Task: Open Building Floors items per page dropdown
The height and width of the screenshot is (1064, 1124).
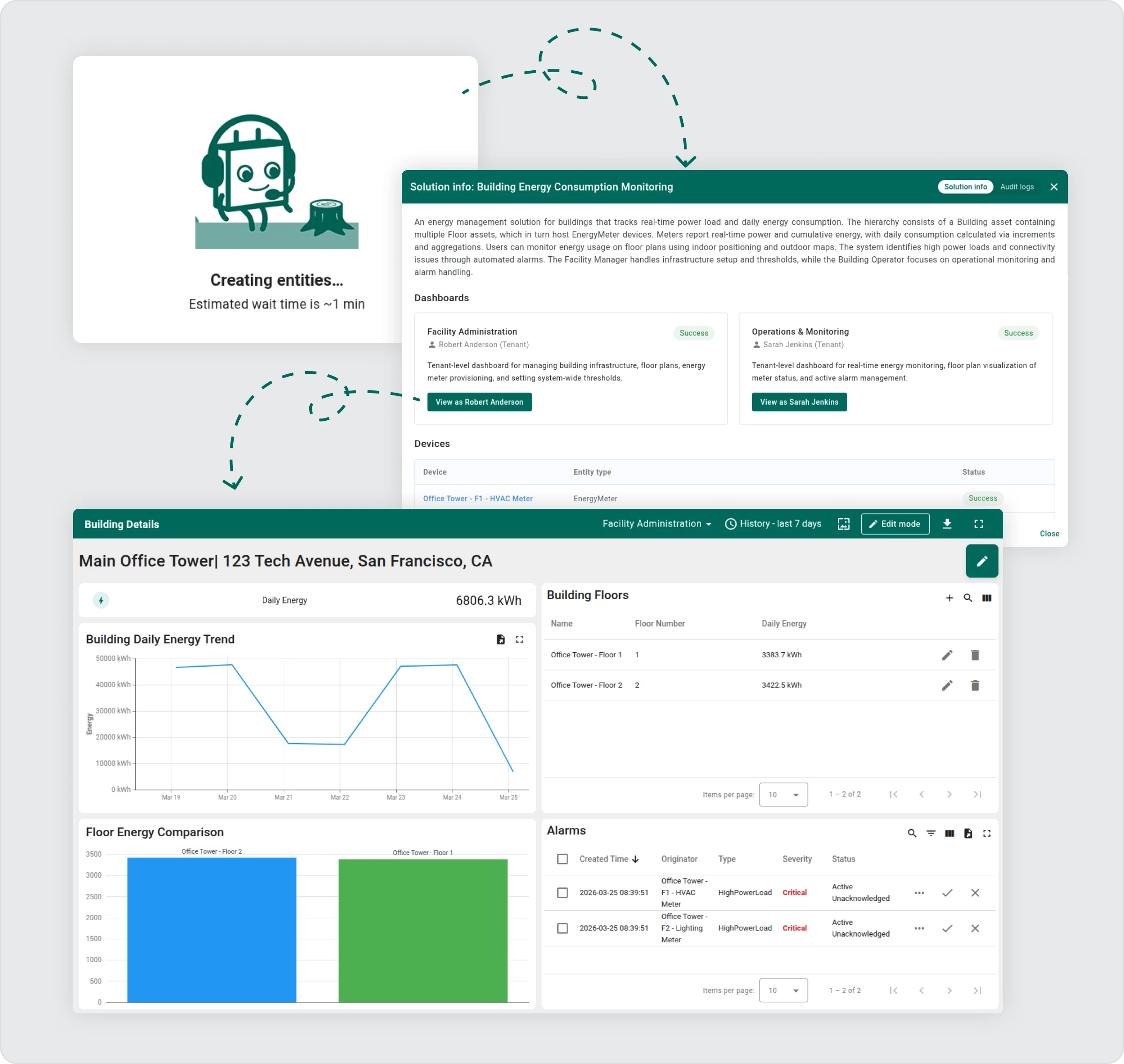Action: coord(784,794)
